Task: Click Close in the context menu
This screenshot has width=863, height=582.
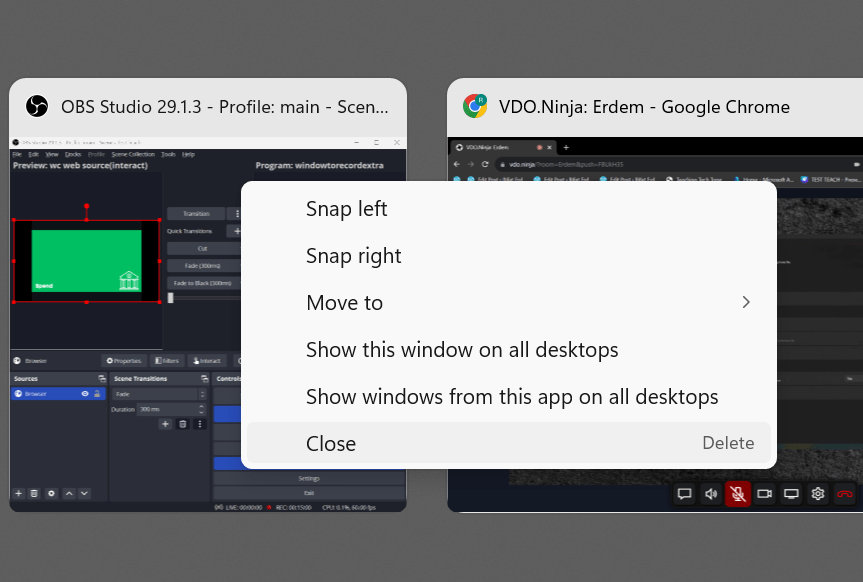Action: tap(509, 443)
